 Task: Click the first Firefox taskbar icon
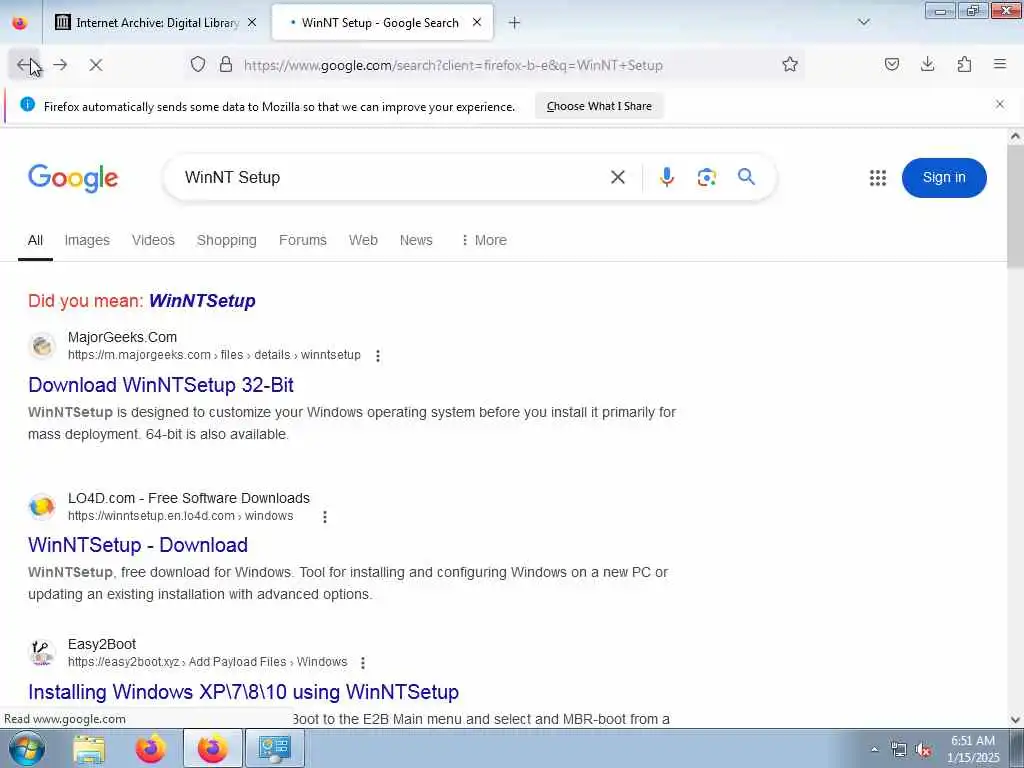click(151, 749)
